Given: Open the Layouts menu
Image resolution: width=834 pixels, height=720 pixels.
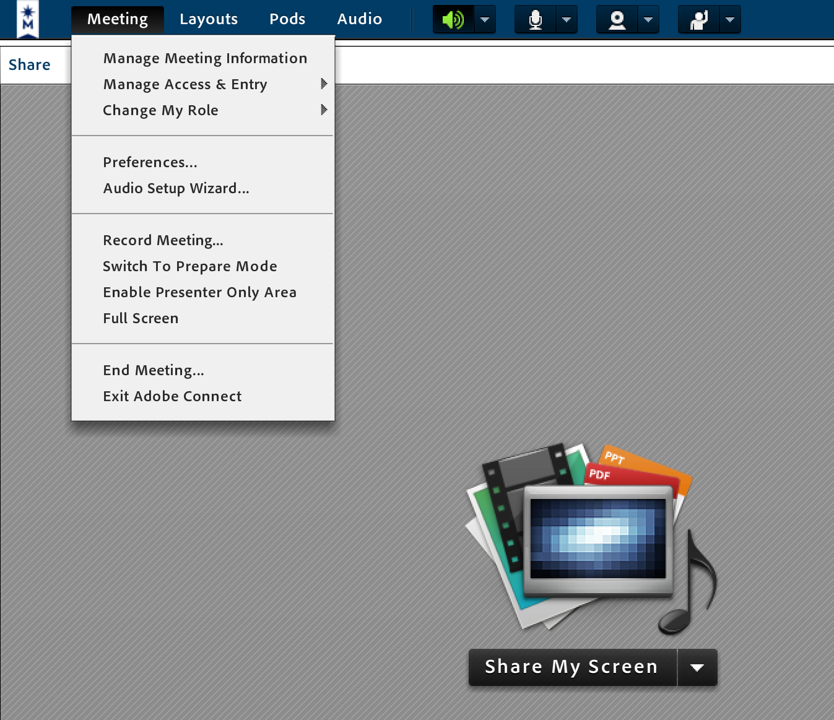Looking at the screenshot, I should (x=208, y=19).
